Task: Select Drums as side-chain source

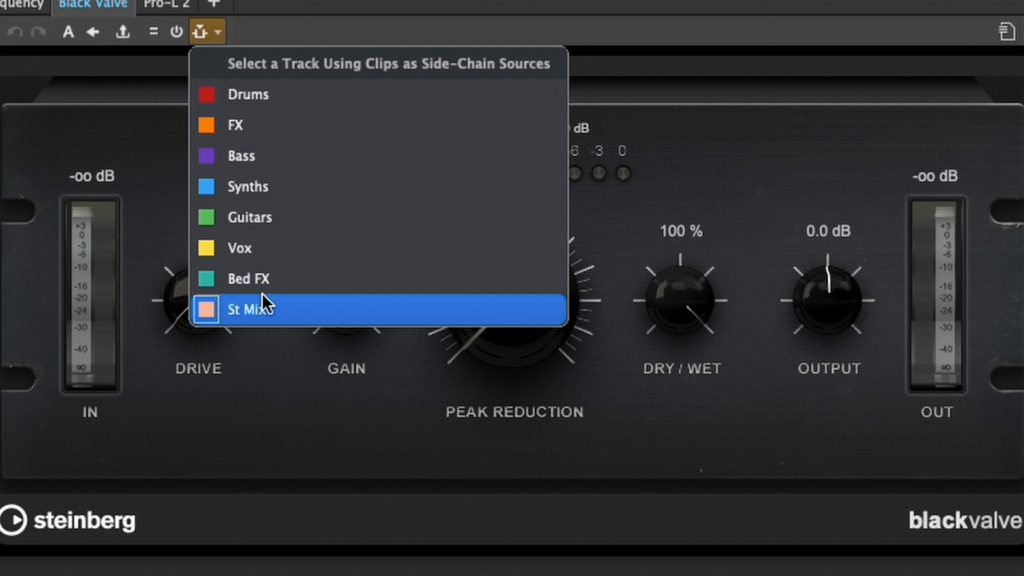Action: coord(248,94)
